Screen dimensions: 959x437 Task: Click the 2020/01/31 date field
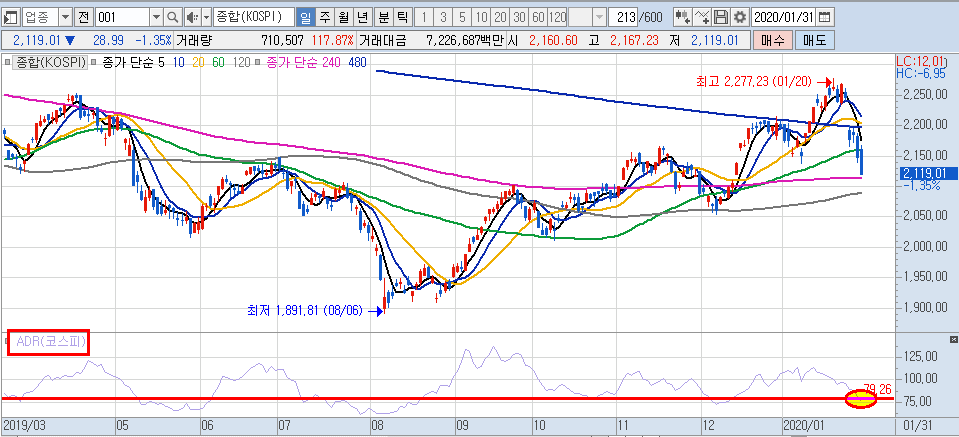click(783, 17)
